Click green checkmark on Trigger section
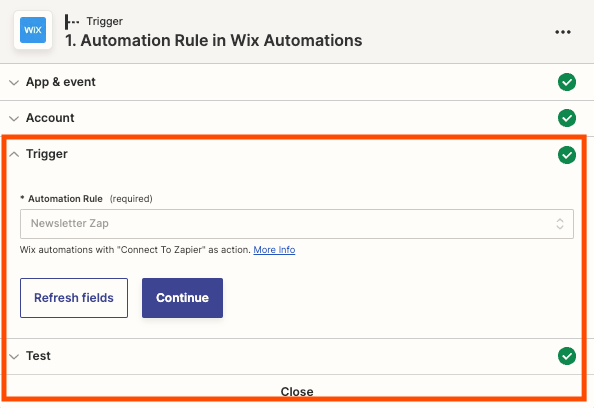 (x=567, y=155)
